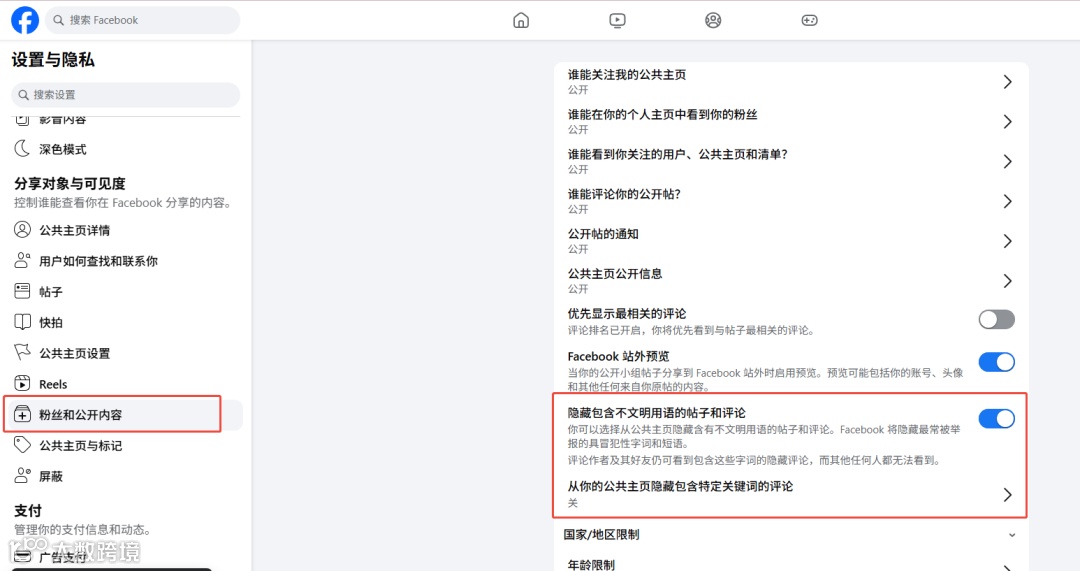Open 帖子 settings in sidebar
This screenshot has width=1080, height=571.
pos(51,292)
